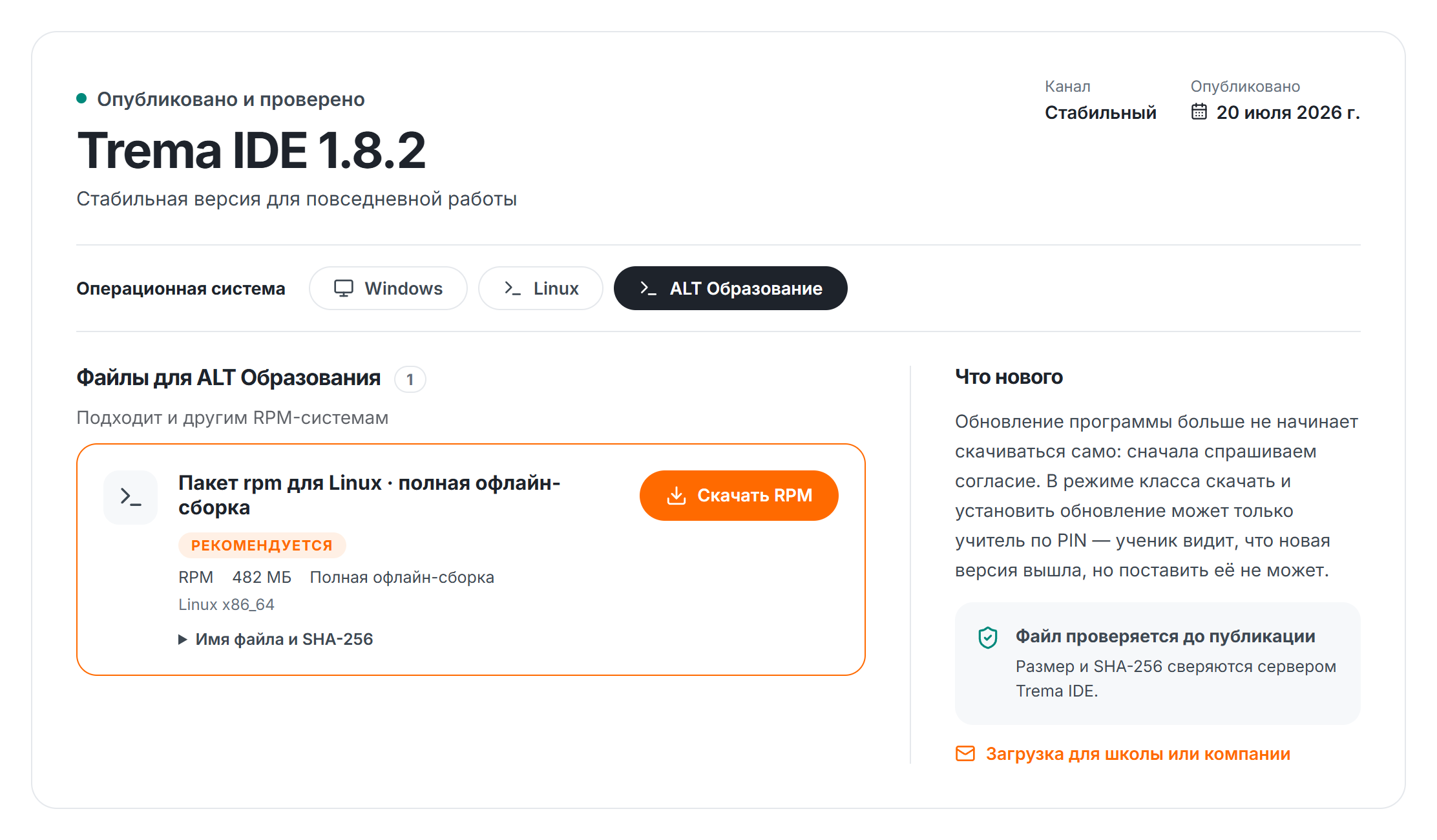
Task: Click the Что нового heading
Action: (x=1009, y=377)
